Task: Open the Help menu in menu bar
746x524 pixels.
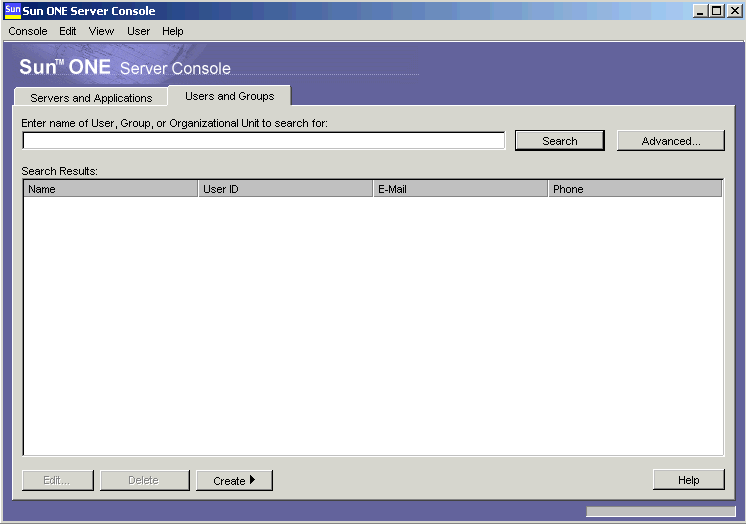Action: pos(172,31)
